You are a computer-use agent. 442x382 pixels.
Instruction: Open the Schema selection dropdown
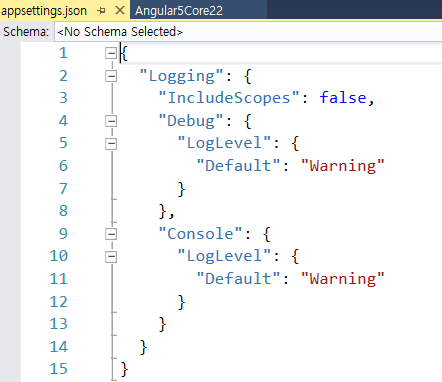tap(248, 32)
